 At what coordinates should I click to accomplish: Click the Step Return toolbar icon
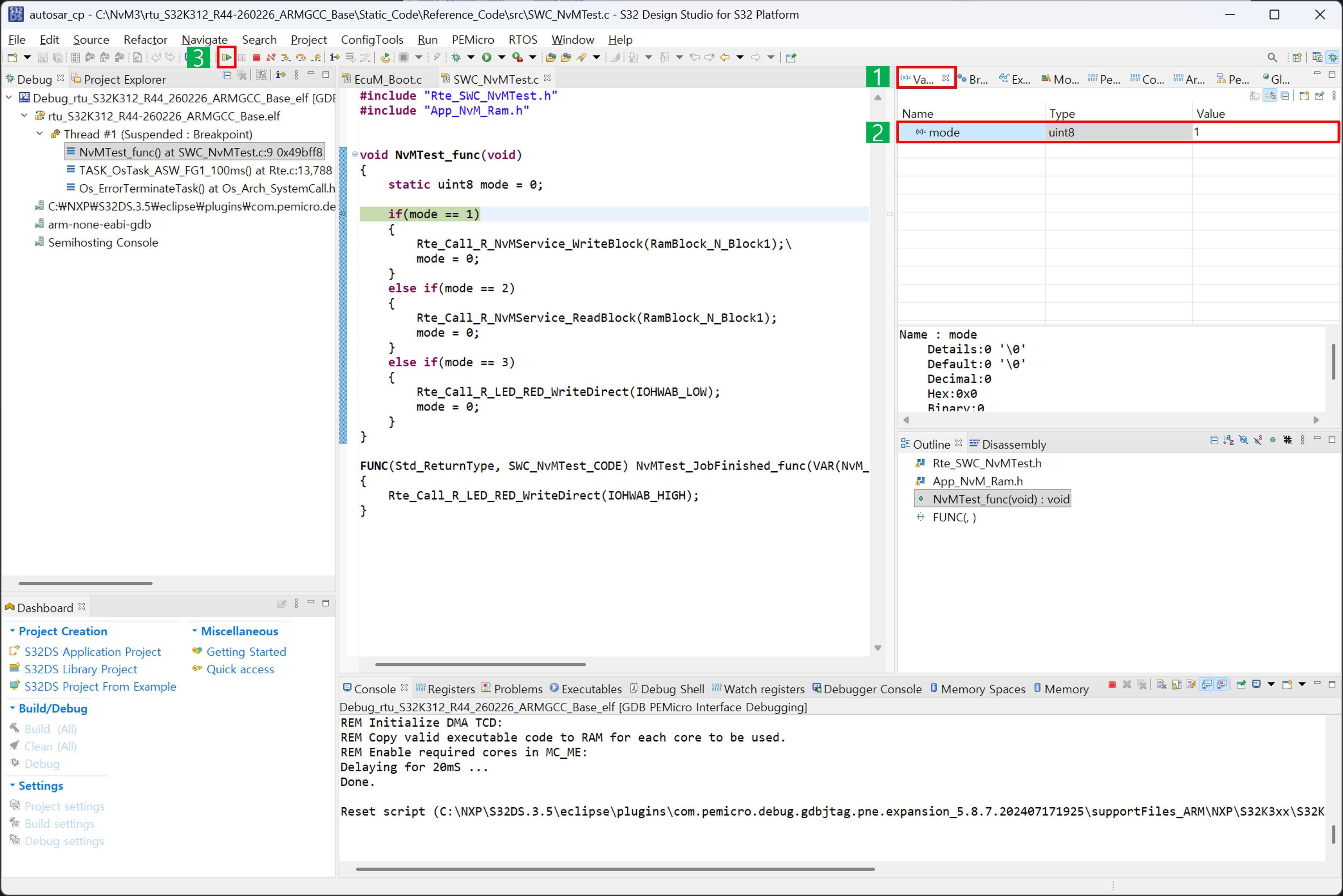point(315,57)
